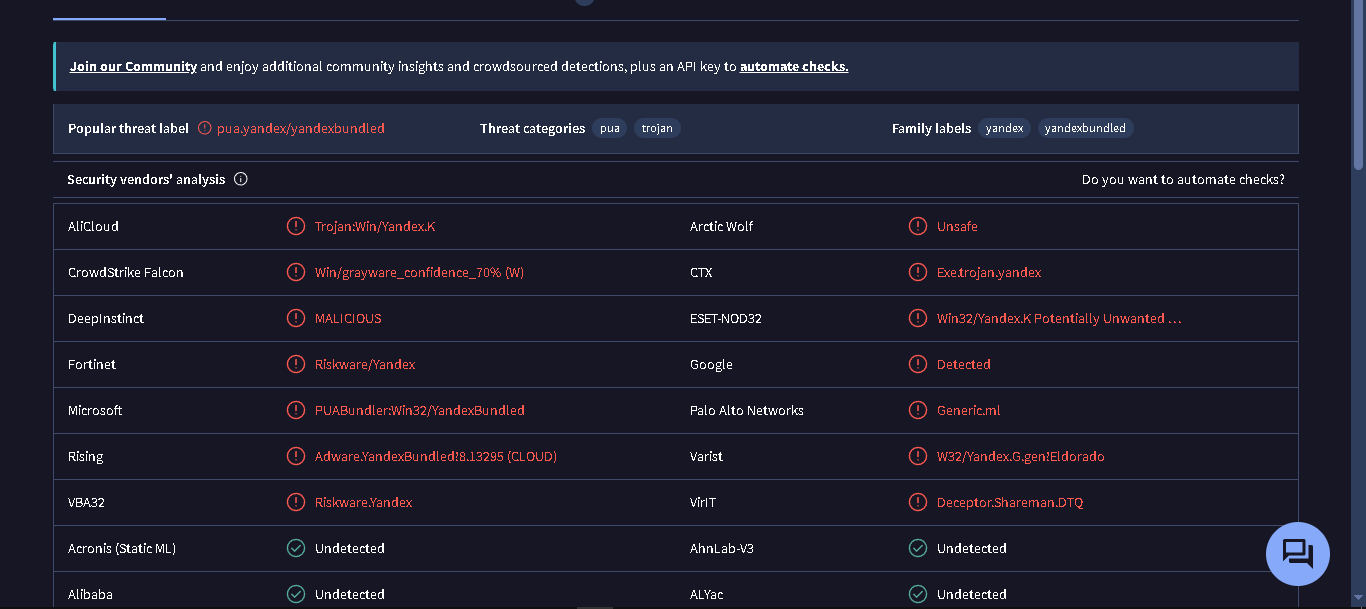Click the Riskware.Yandex result by VBA32

364,503
